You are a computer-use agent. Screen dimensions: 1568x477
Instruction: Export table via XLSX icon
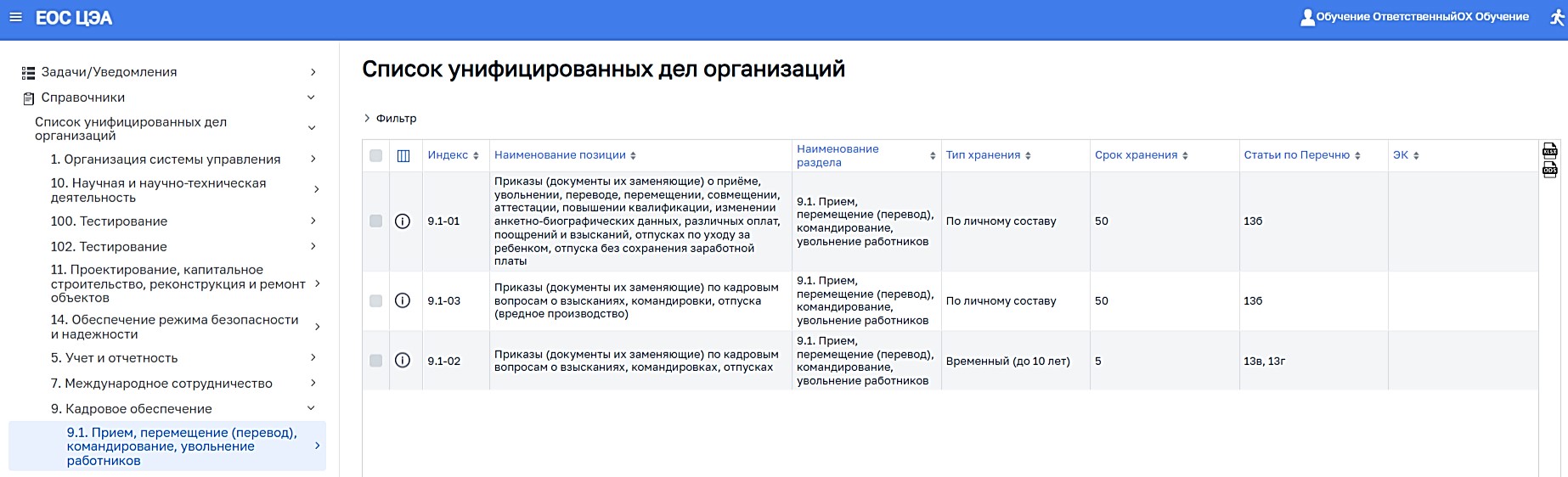click(1549, 151)
